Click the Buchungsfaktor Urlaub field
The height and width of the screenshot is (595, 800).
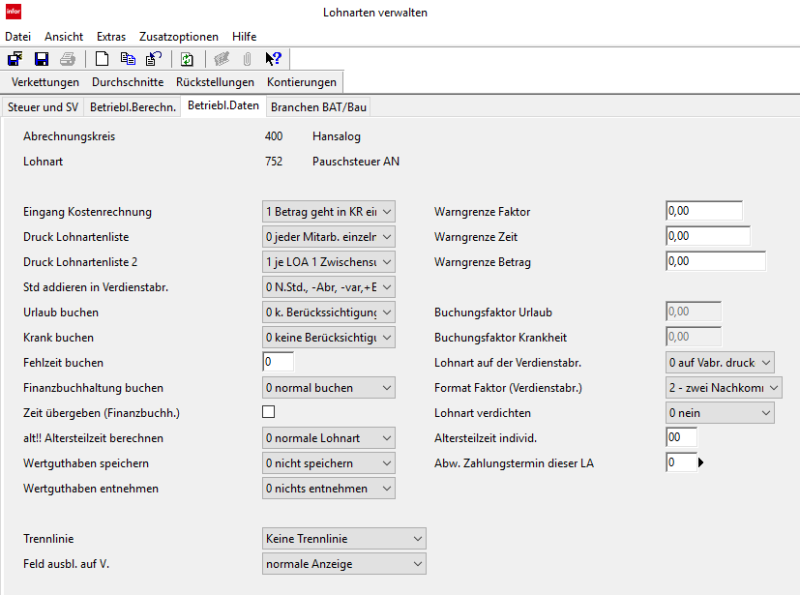pos(693,311)
